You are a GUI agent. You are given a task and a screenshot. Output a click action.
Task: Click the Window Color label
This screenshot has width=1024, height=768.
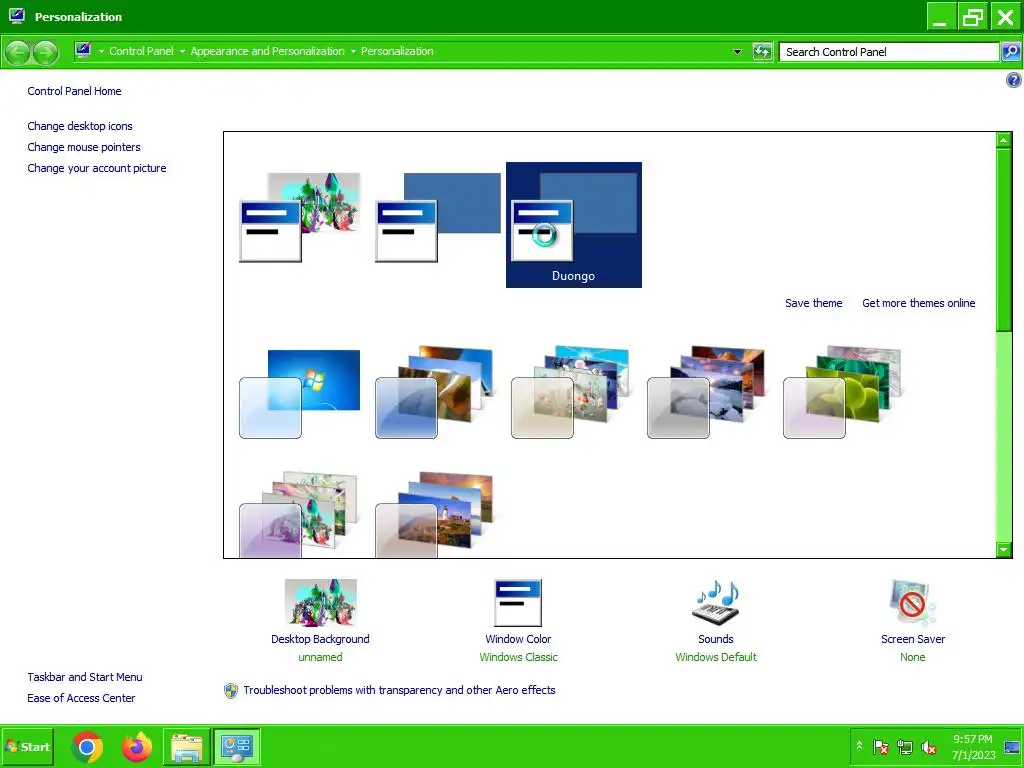point(518,639)
